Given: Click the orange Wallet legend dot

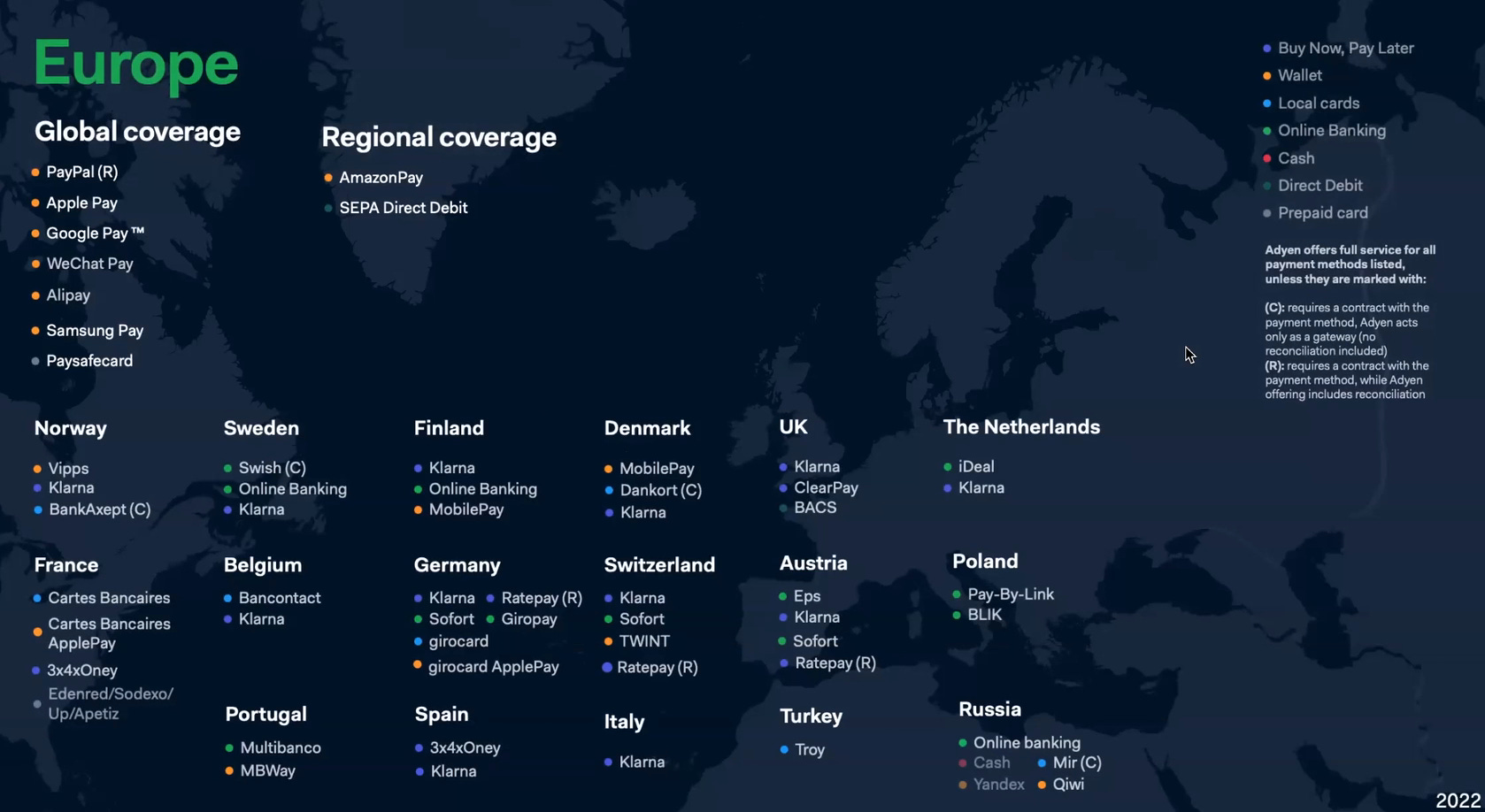Looking at the screenshot, I should pos(1267,76).
